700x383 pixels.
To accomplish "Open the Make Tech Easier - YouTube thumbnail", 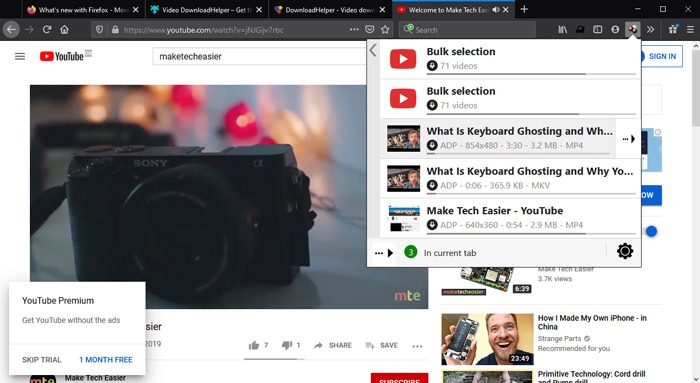I will click(x=404, y=218).
